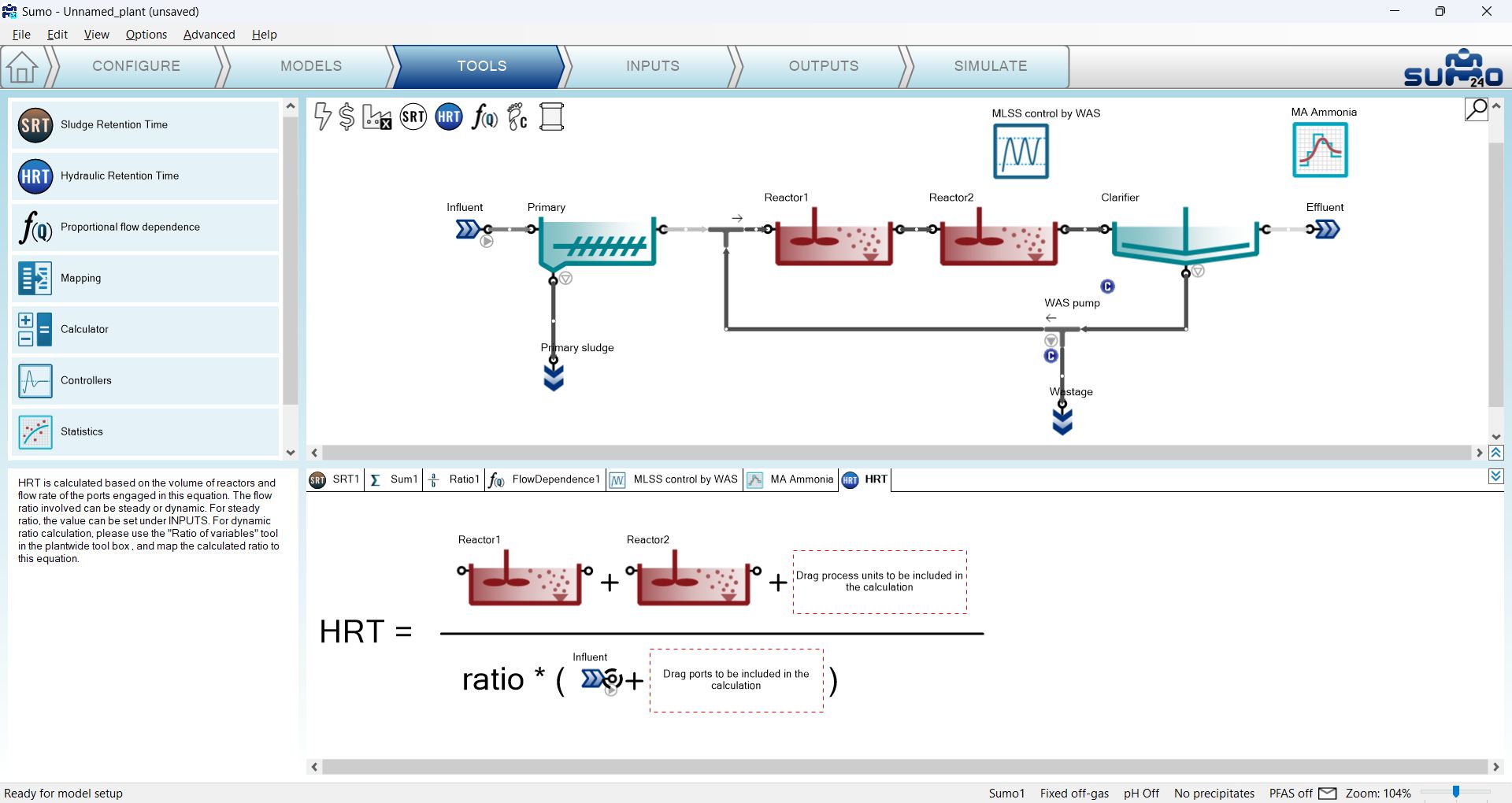The image size is (1512, 803).
Task: Click the Home icon in the navigation bar
Action: click(22, 67)
